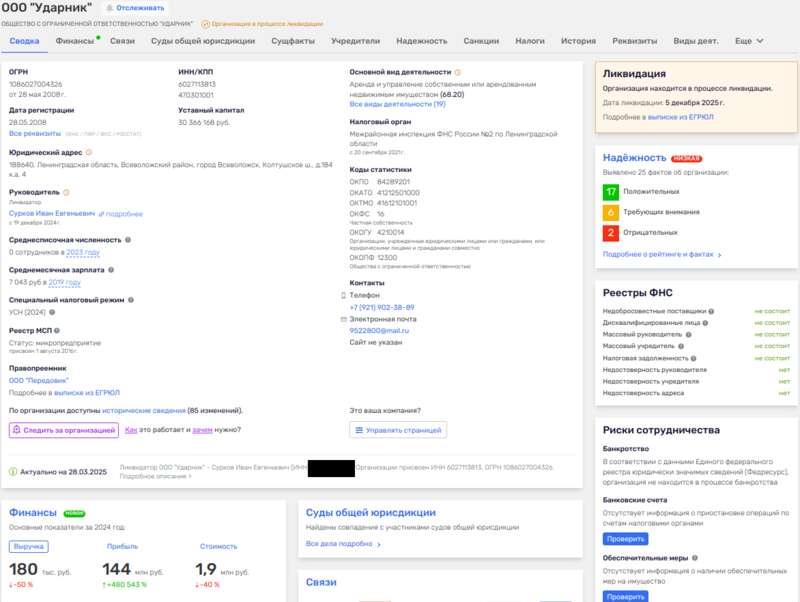Open the Реквизиты tab
800x602 pixels.
coord(635,41)
